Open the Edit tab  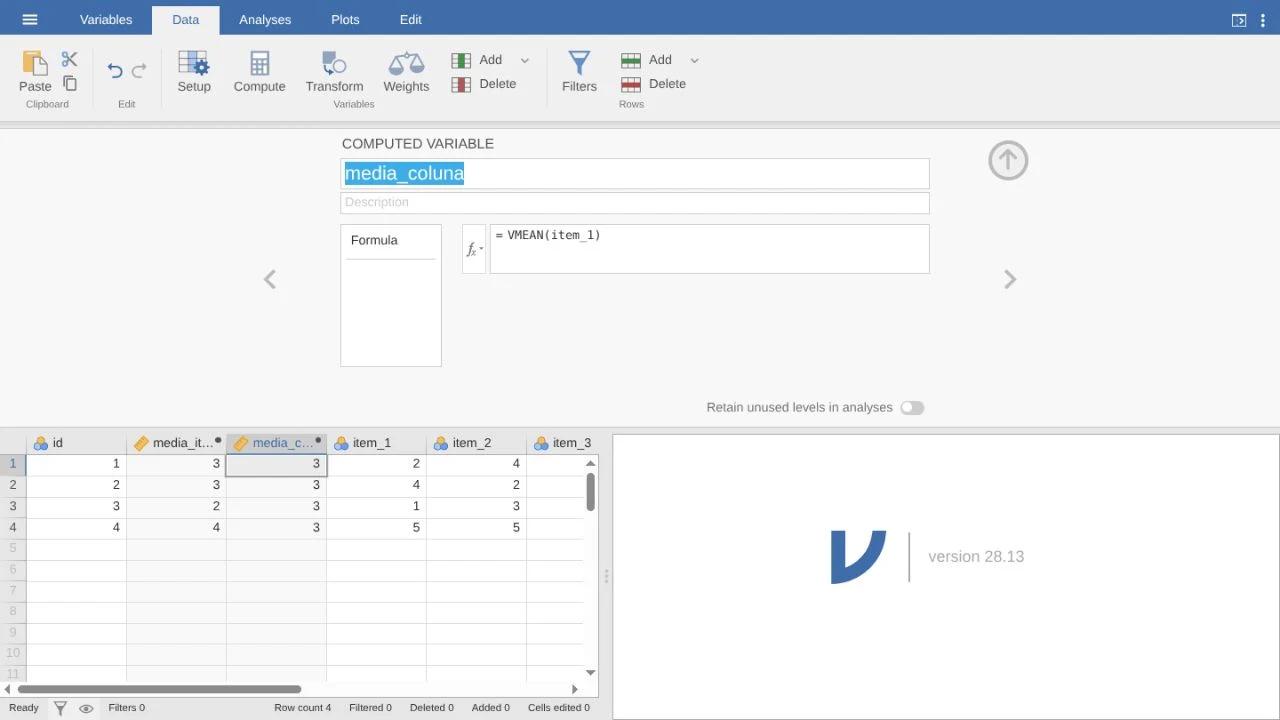(410, 19)
